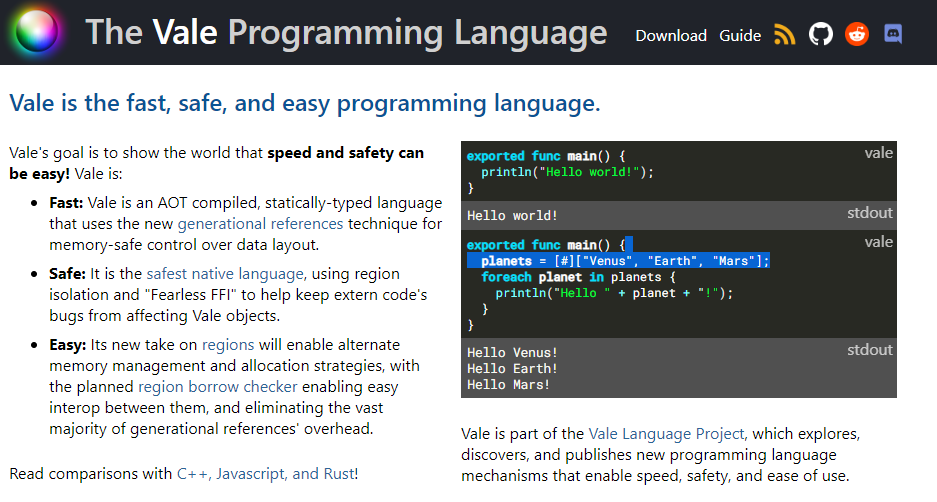Click the bold 'Safe:' bullet label
The width and height of the screenshot is (937, 502).
click(x=68, y=274)
